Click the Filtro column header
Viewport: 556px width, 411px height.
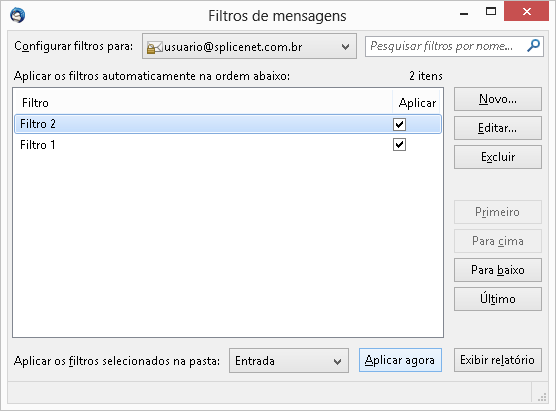pos(203,102)
